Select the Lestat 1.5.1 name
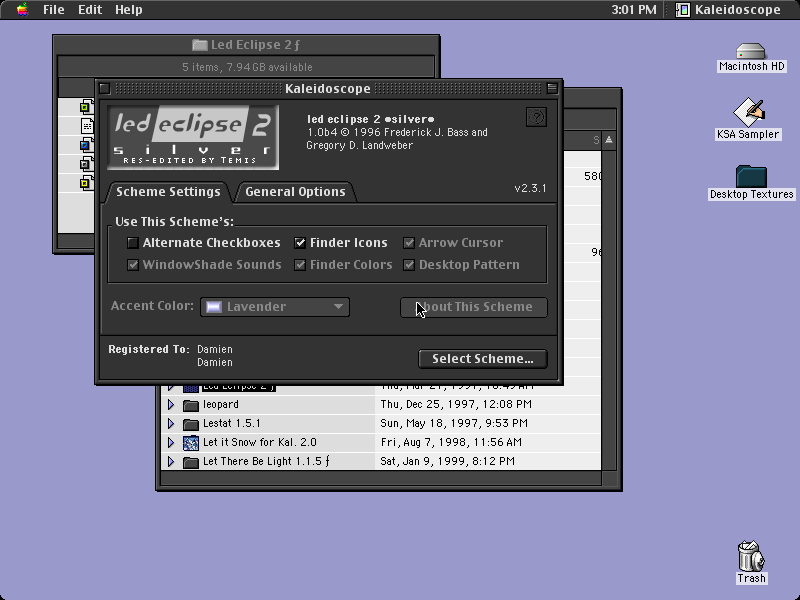 (232, 423)
